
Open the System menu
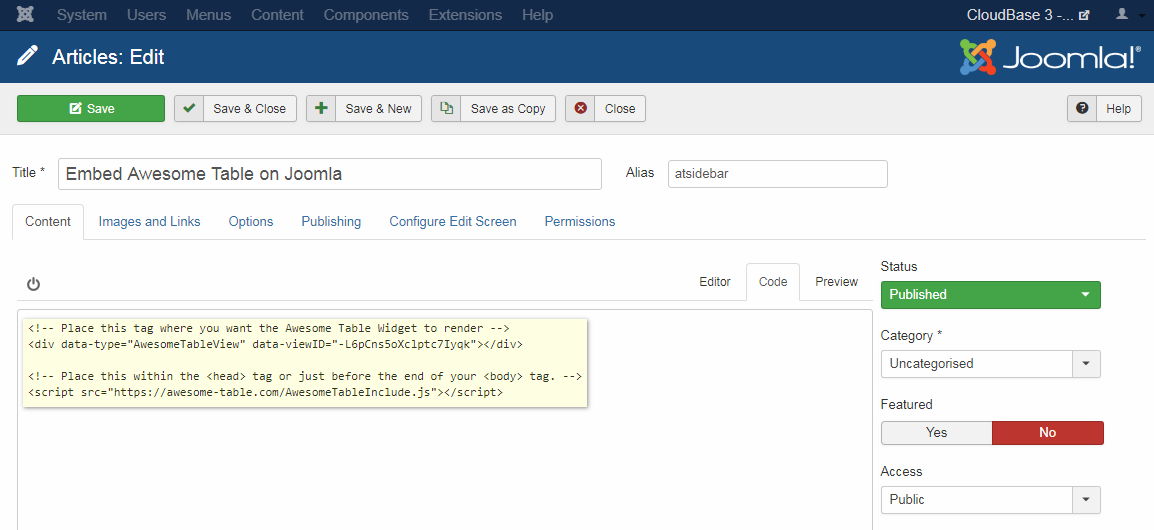pyautogui.click(x=82, y=15)
